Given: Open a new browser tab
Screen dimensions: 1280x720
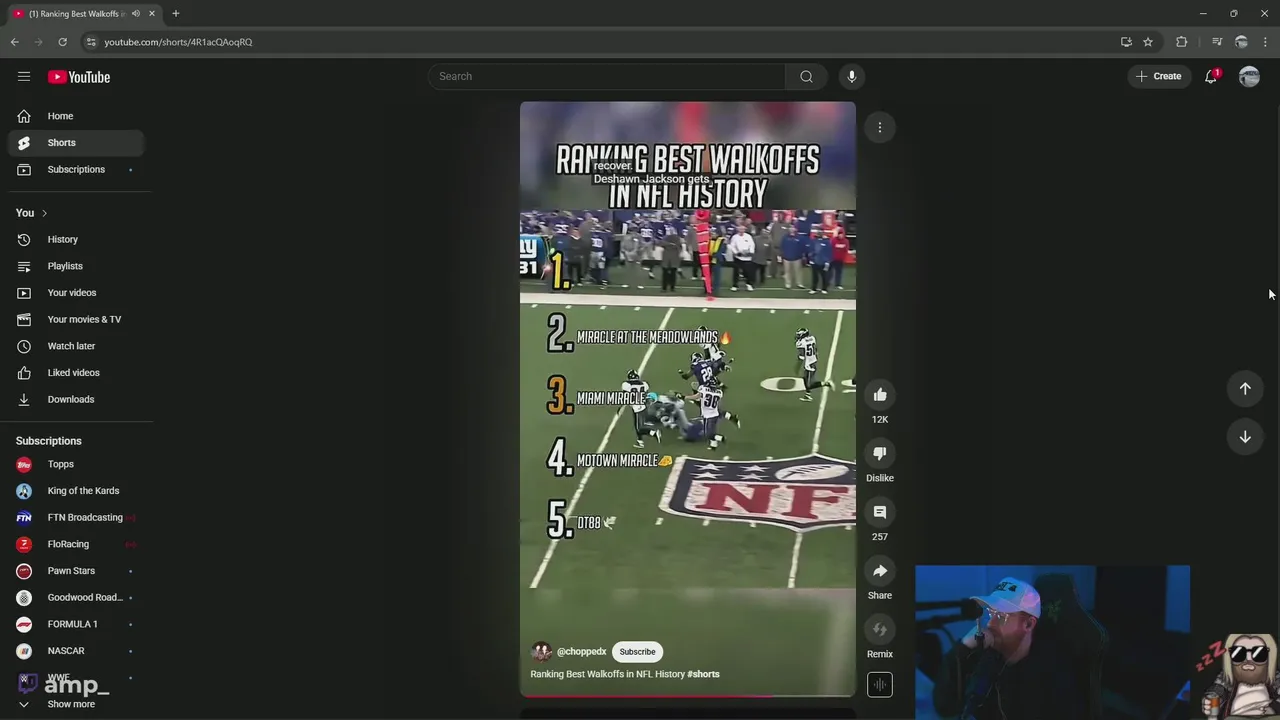Looking at the screenshot, I should [175, 13].
